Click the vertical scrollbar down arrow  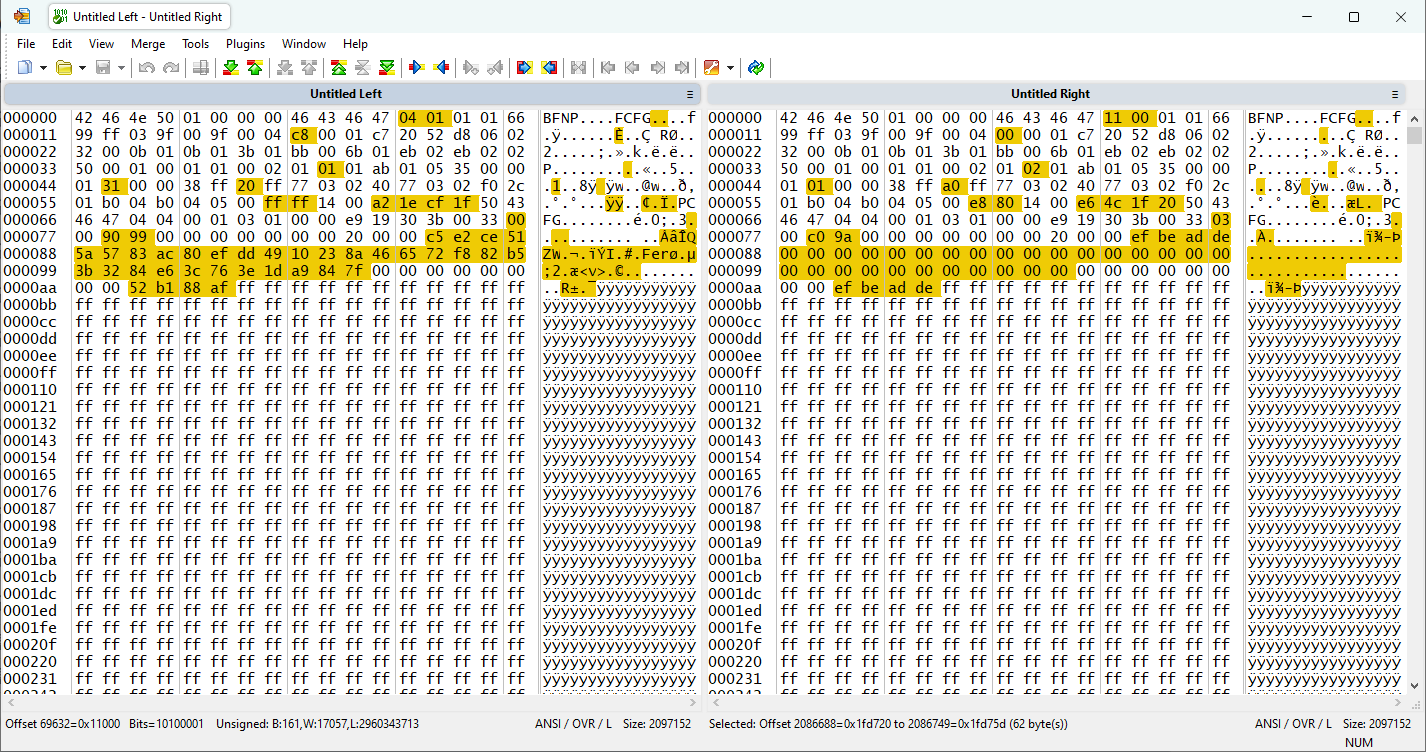tap(1414, 686)
